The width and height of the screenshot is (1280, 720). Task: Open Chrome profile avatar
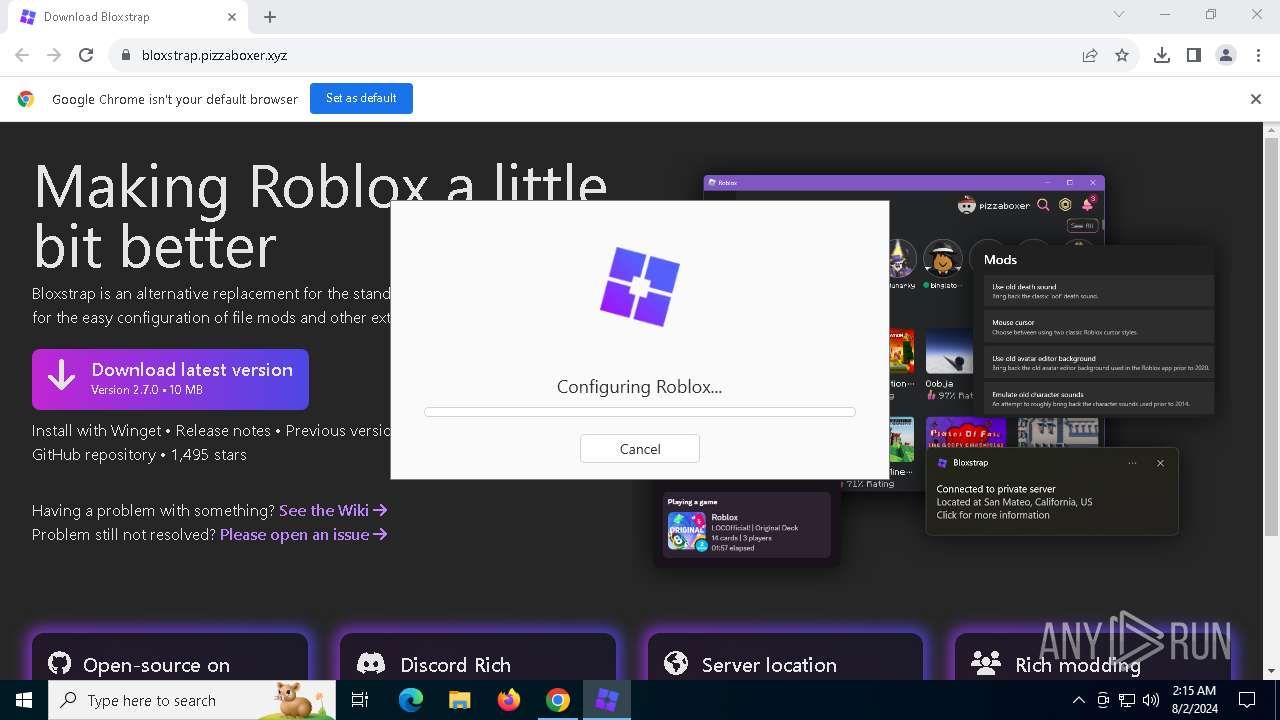click(1226, 55)
